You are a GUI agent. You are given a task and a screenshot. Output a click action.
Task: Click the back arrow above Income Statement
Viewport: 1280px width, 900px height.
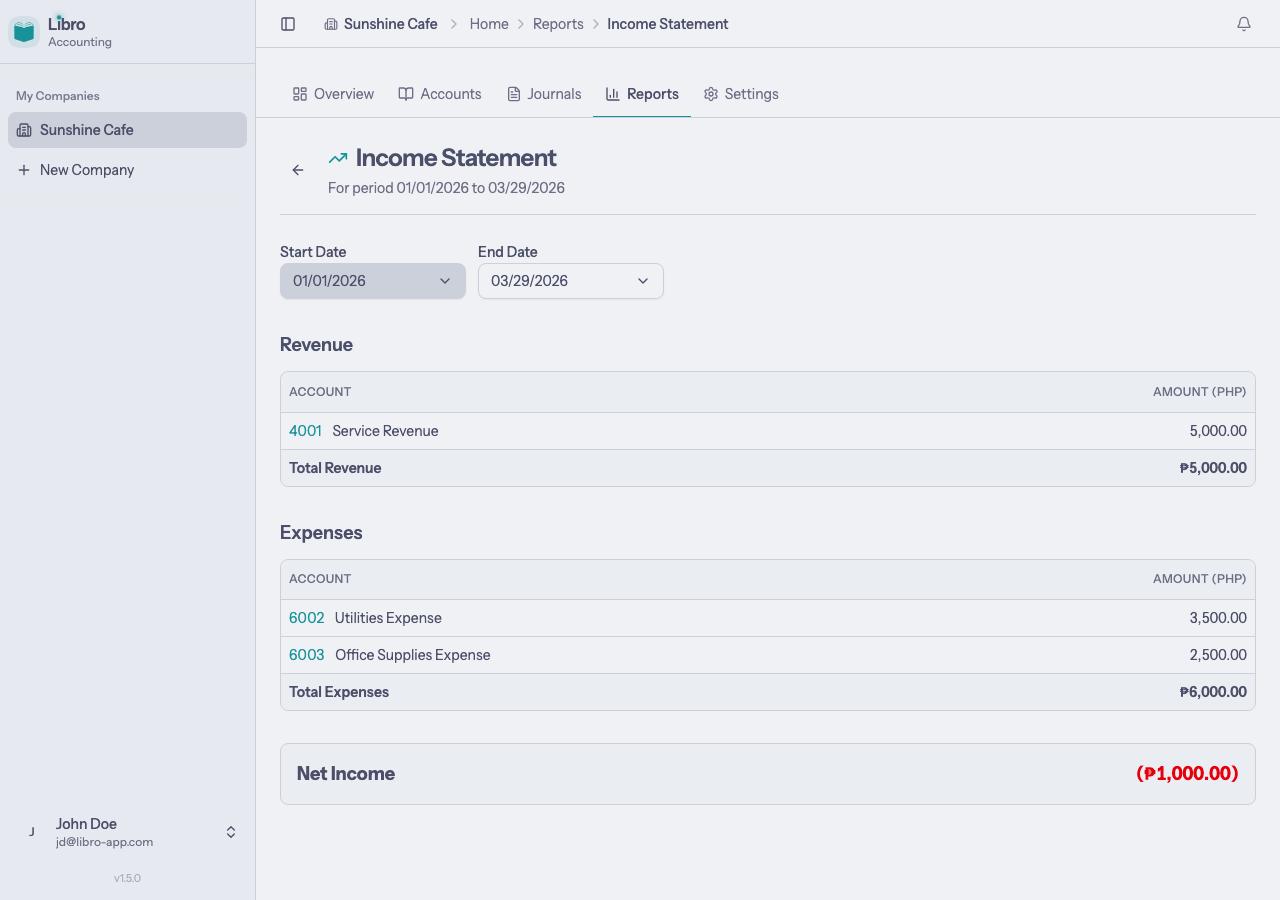pyautogui.click(x=297, y=170)
